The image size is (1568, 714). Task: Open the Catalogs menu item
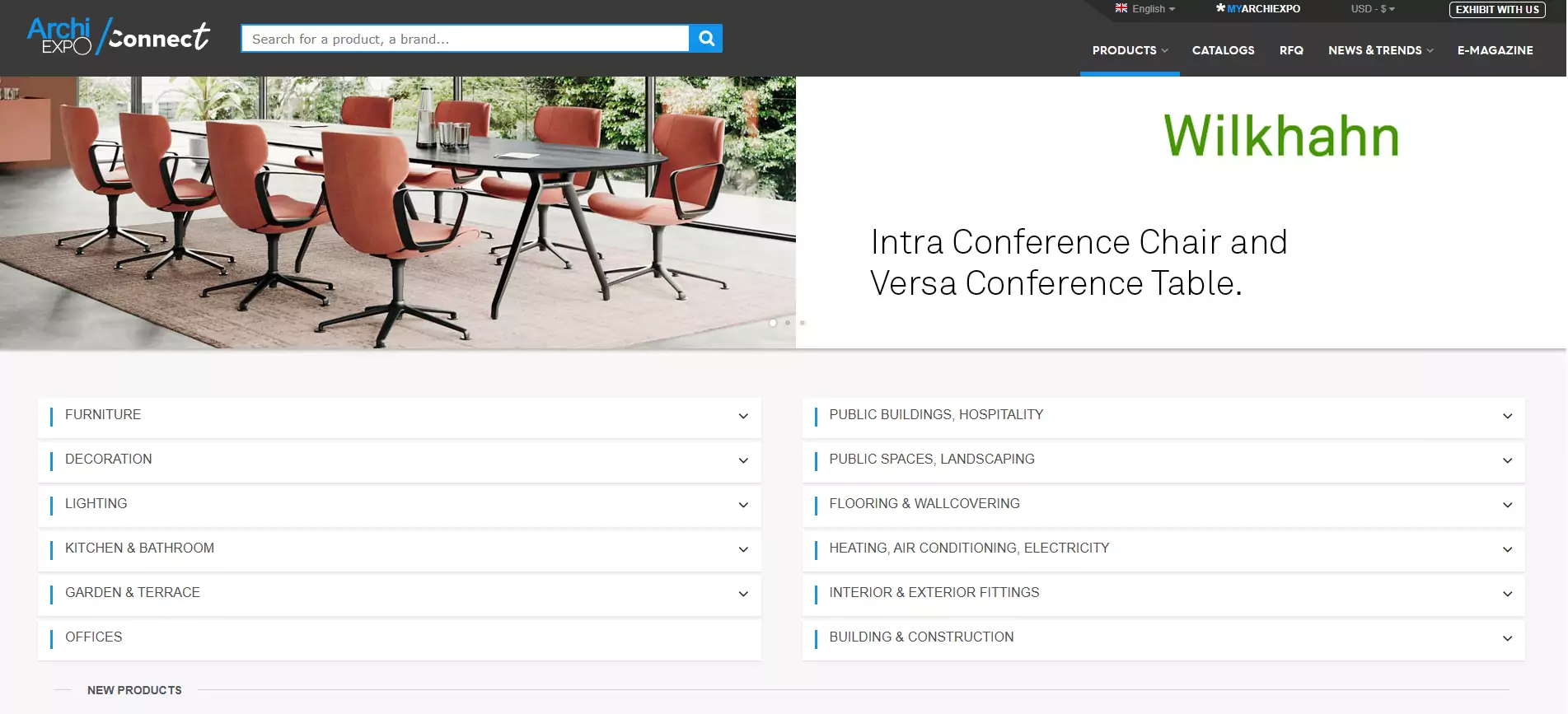pos(1223,50)
